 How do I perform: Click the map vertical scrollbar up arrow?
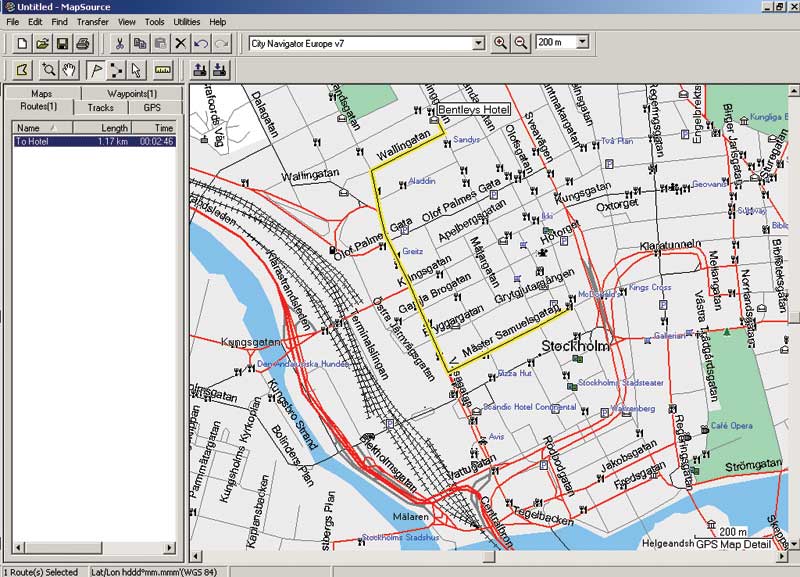[794, 91]
